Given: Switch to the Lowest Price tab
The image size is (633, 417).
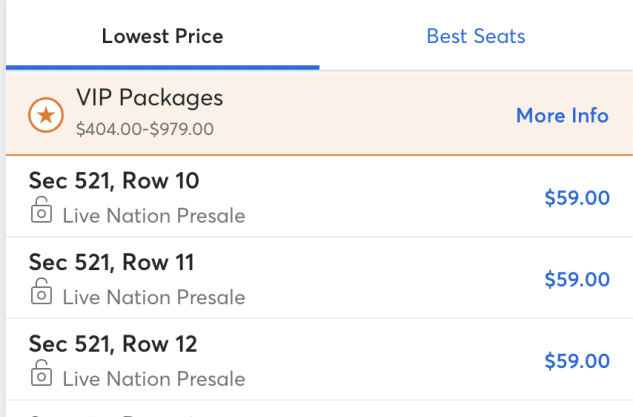Looking at the screenshot, I should pyautogui.click(x=162, y=37).
